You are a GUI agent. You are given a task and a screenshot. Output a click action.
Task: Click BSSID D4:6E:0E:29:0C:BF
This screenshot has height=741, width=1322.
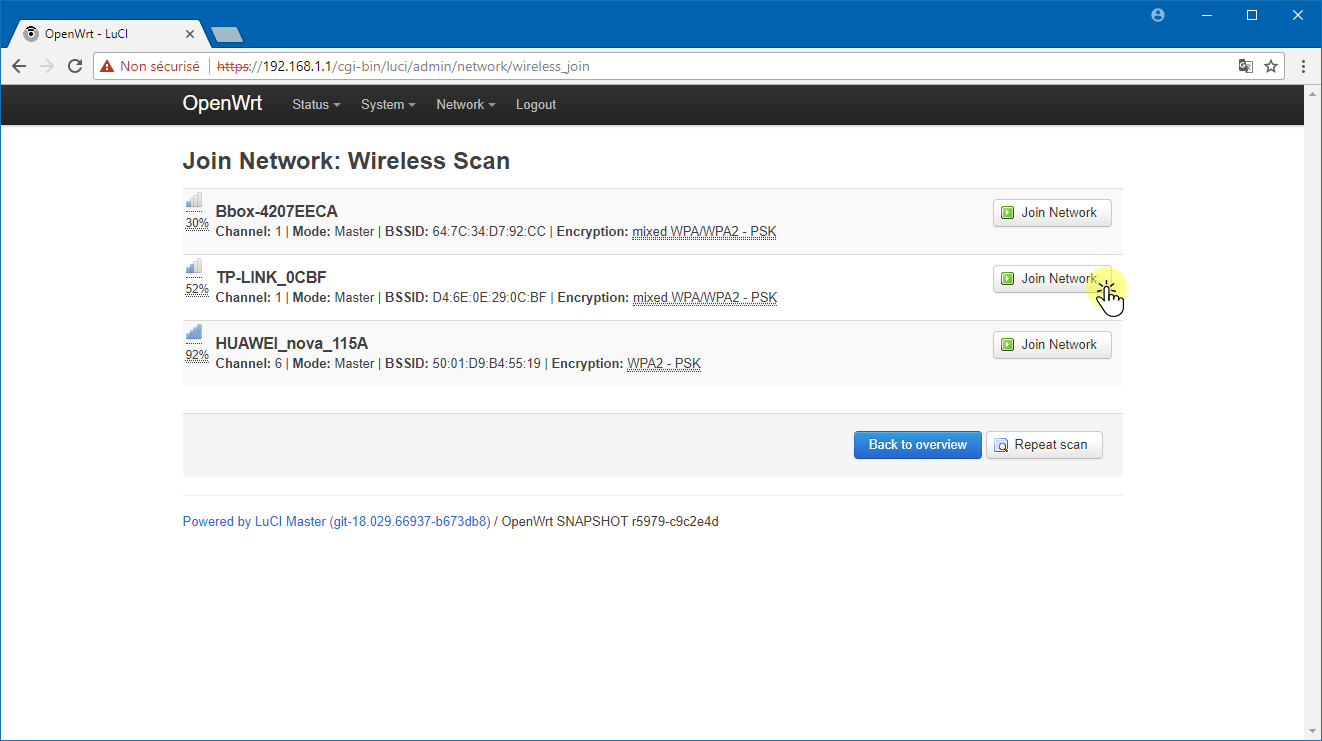coord(490,298)
